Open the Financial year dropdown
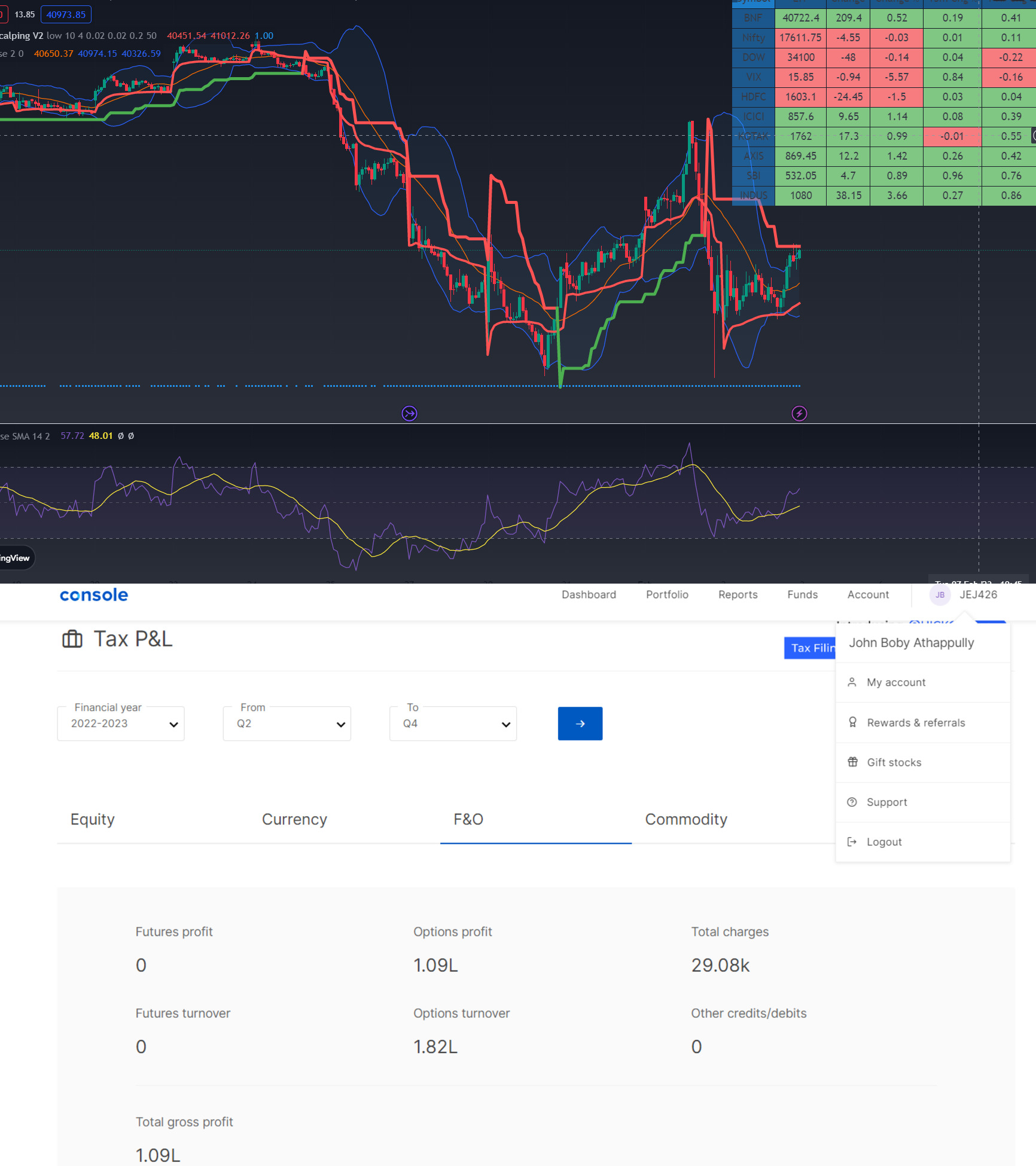This screenshot has height=1166, width=1036. click(x=120, y=723)
